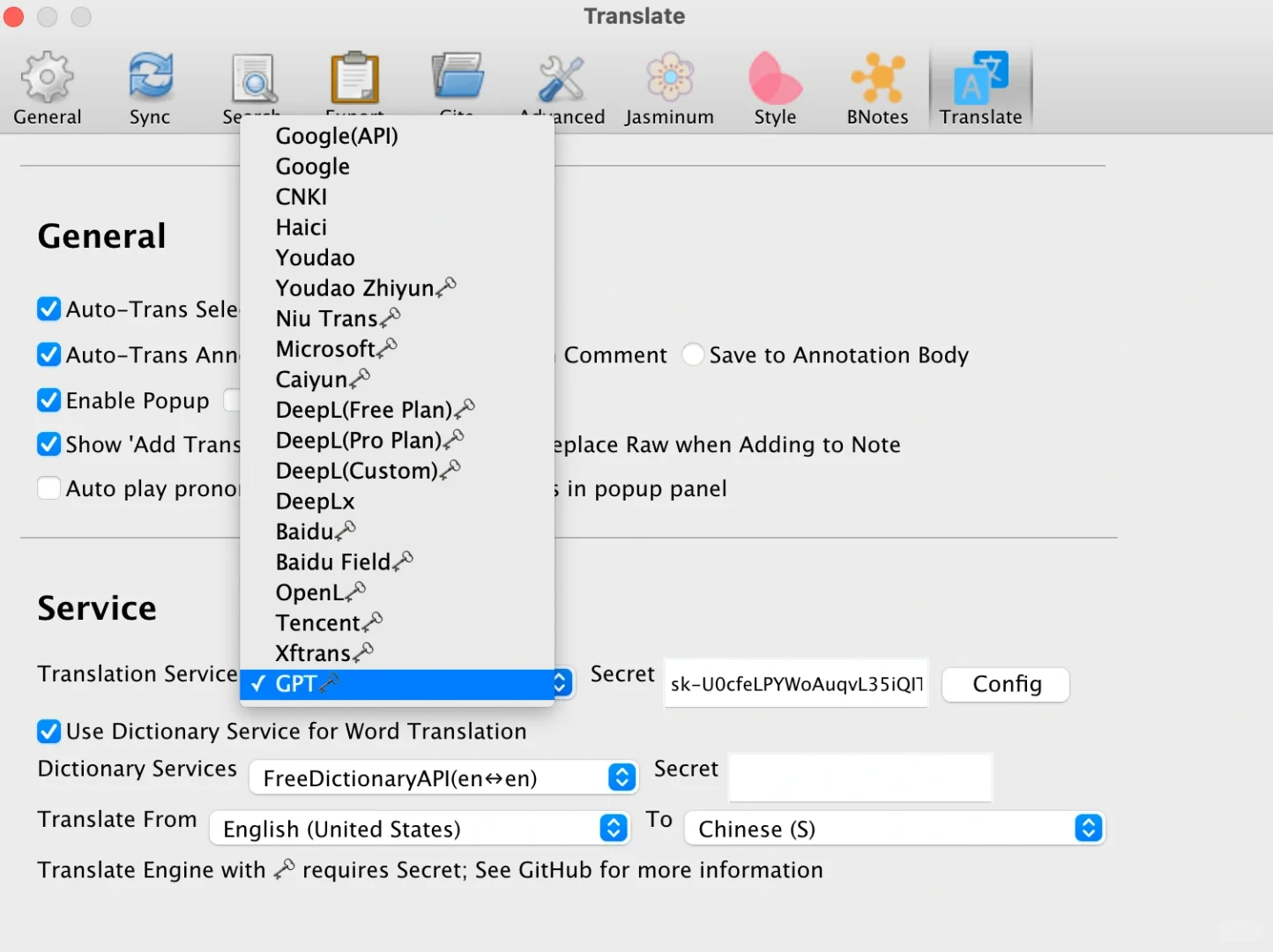
Task: Open the Advanced preferences pane
Action: coord(562,89)
